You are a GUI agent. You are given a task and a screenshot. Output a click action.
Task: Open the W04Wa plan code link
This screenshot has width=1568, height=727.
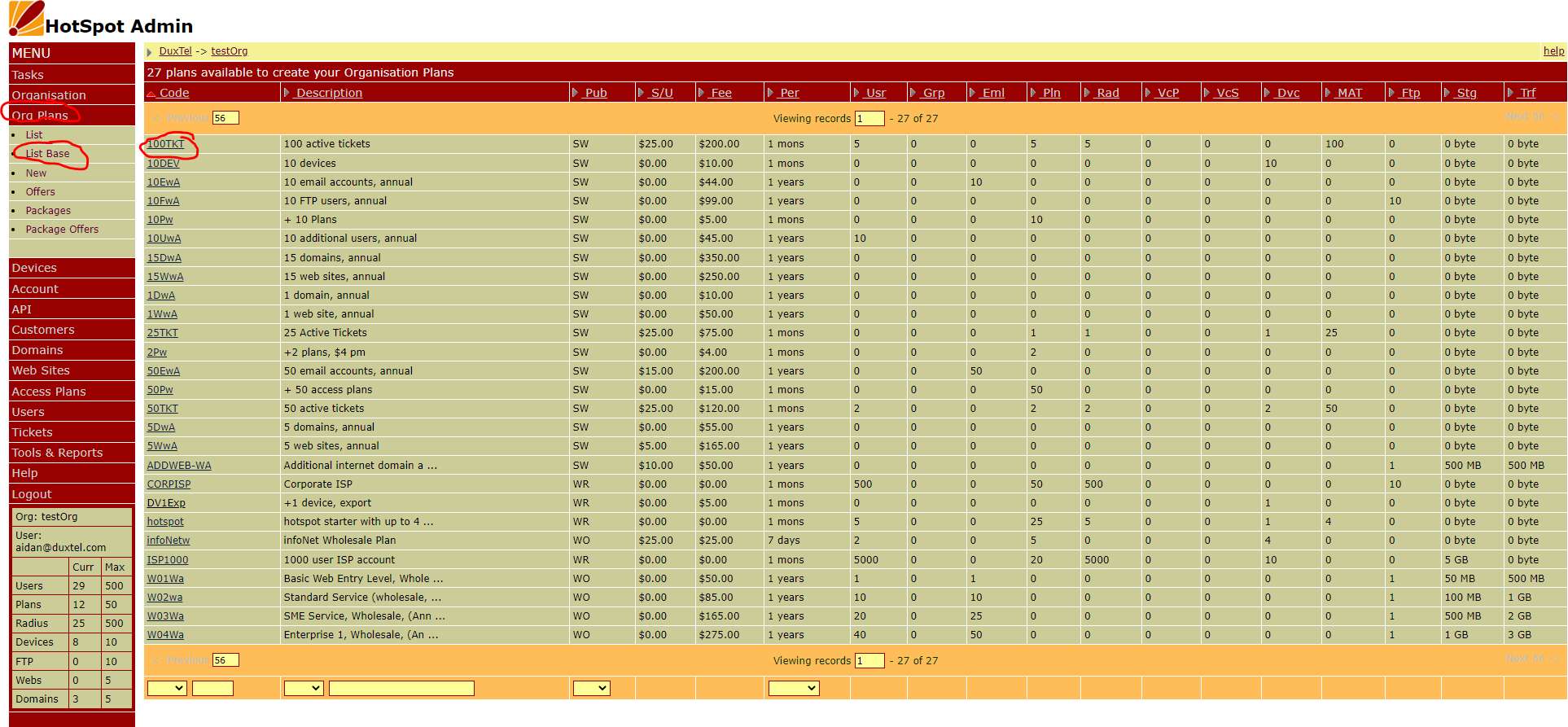click(x=165, y=635)
